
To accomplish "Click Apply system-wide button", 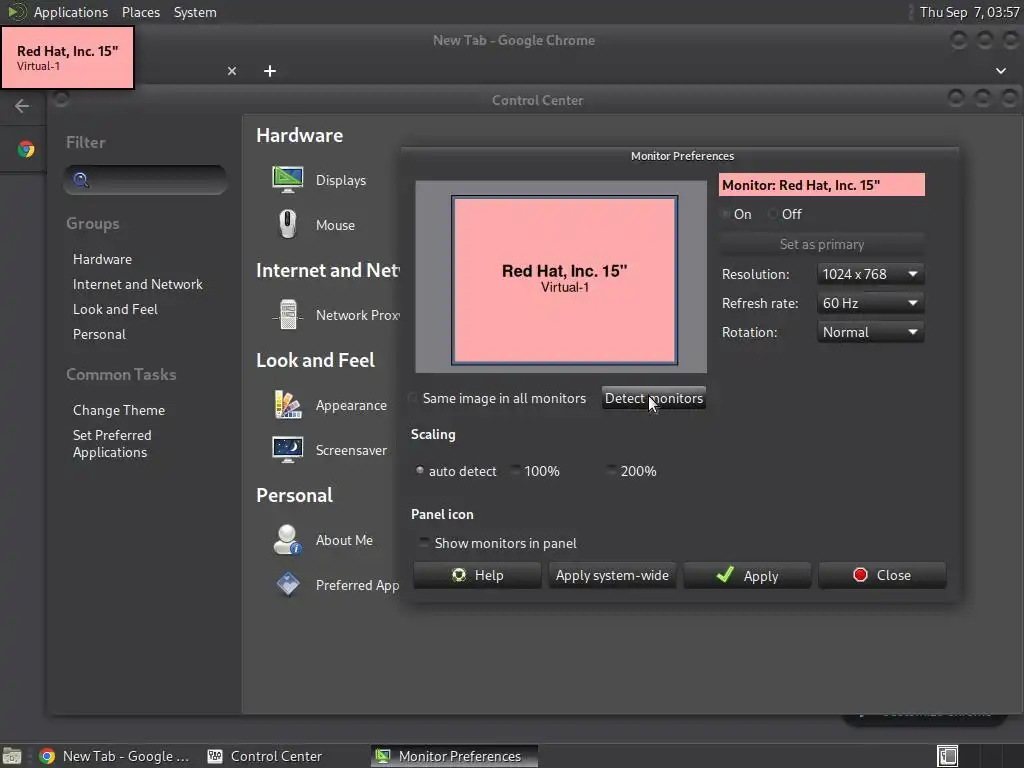I will (x=612, y=575).
